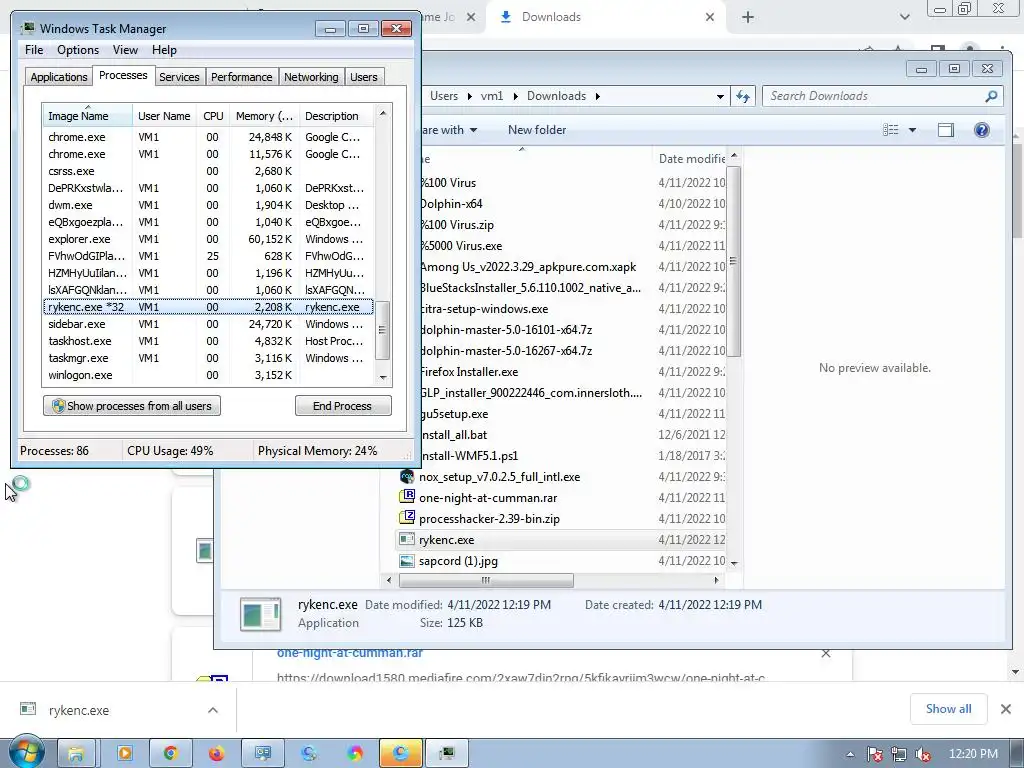Open the Share with dropdown
Screen dimensions: 1024x768
449,130
